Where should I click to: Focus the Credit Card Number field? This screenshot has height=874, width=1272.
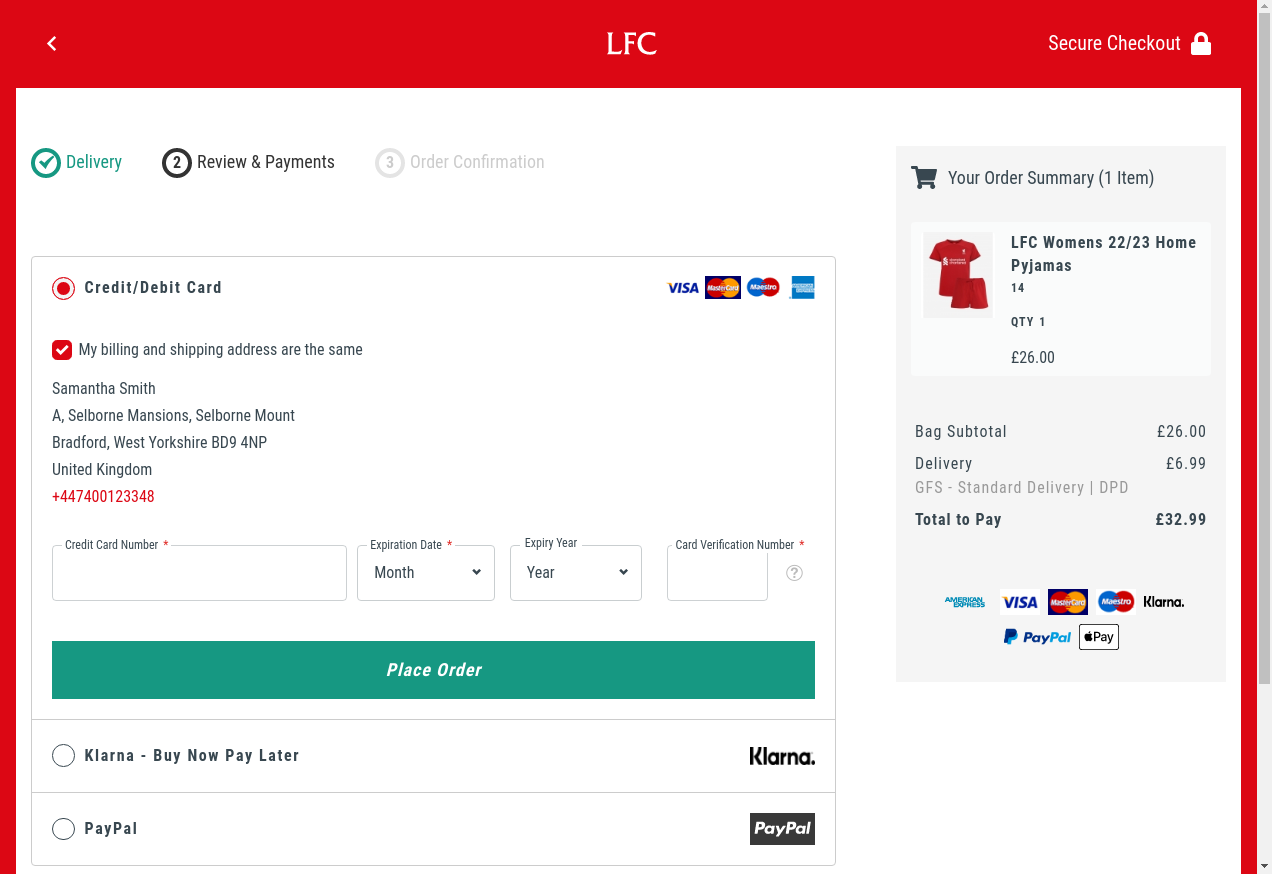199,573
